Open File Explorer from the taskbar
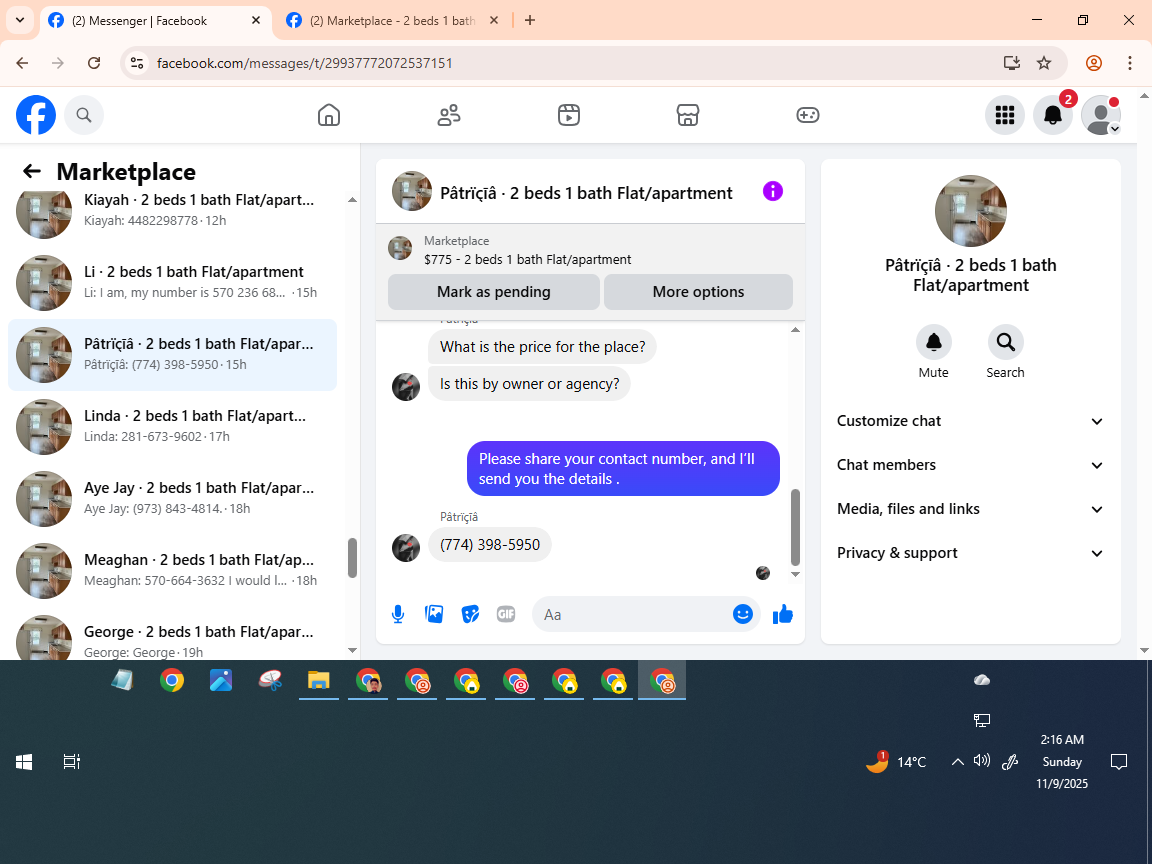This screenshot has width=1152, height=864. click(318, 680)
